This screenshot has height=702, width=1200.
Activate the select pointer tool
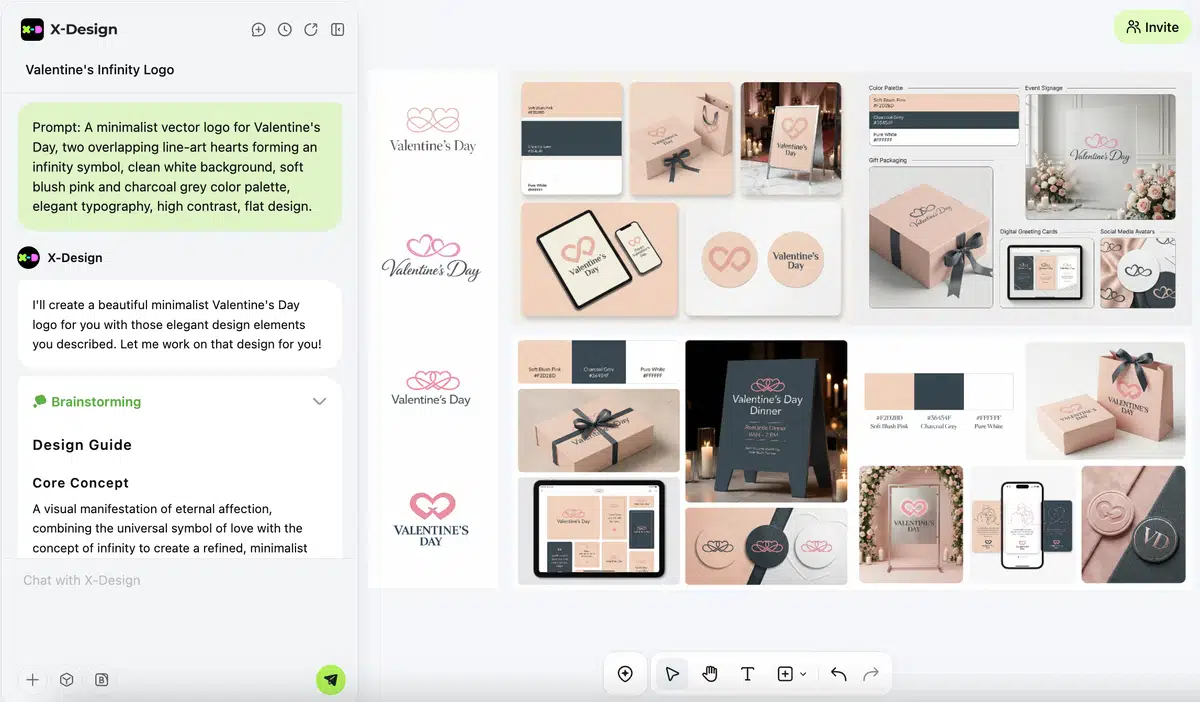(672, 674)
